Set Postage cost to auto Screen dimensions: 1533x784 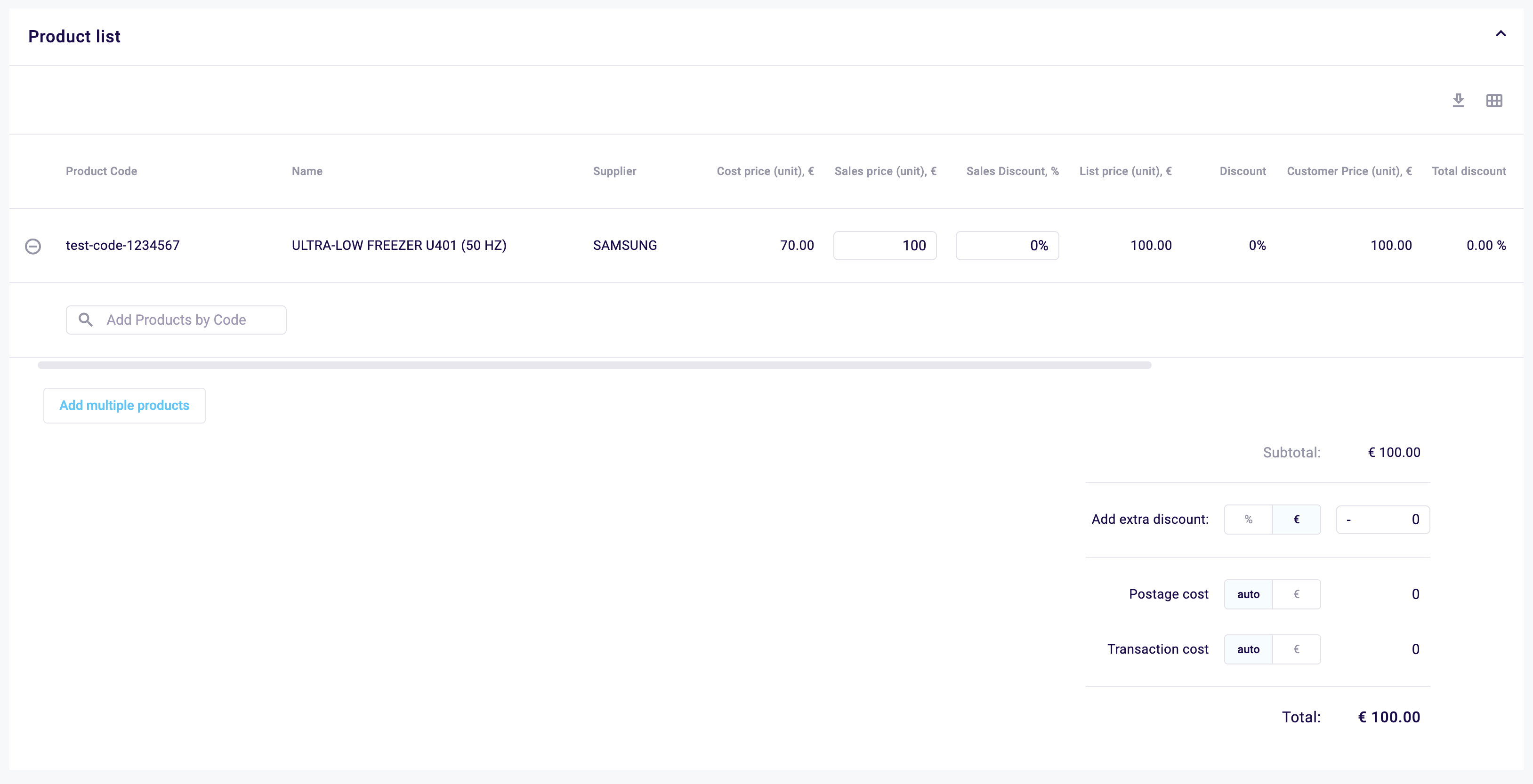pos(1248,594)
